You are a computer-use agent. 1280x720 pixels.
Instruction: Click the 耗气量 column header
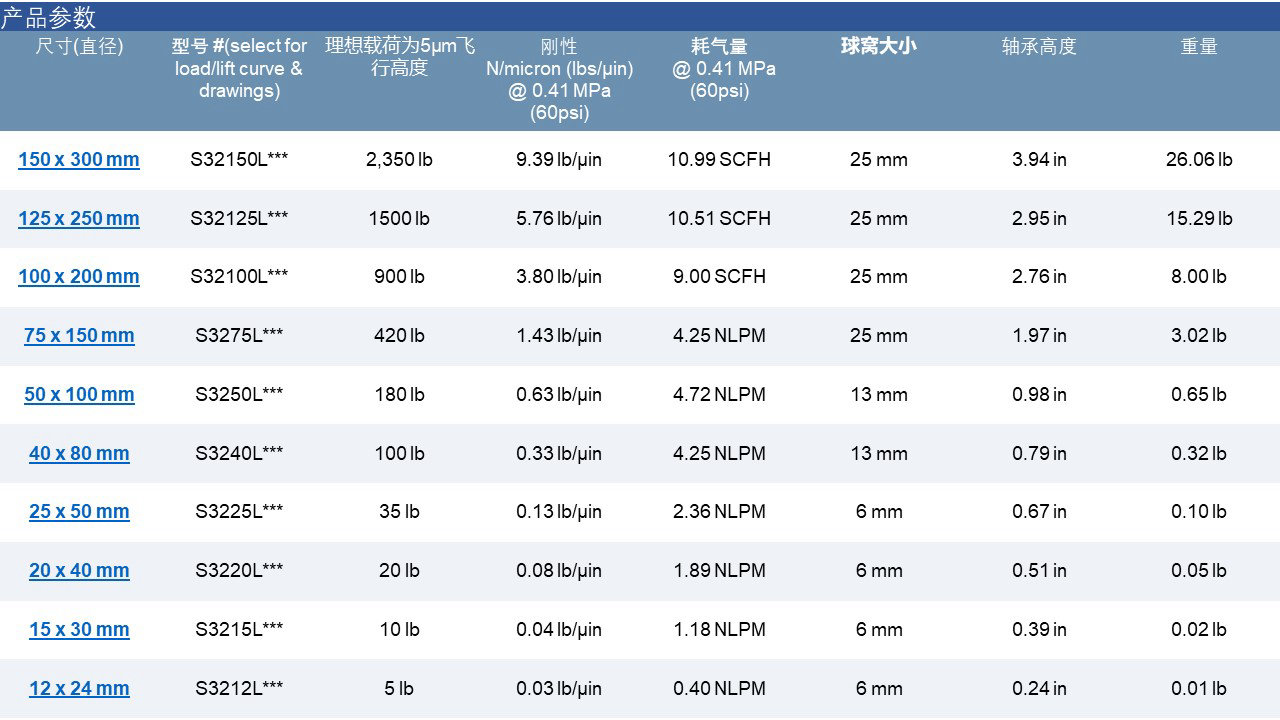point(719,68)
